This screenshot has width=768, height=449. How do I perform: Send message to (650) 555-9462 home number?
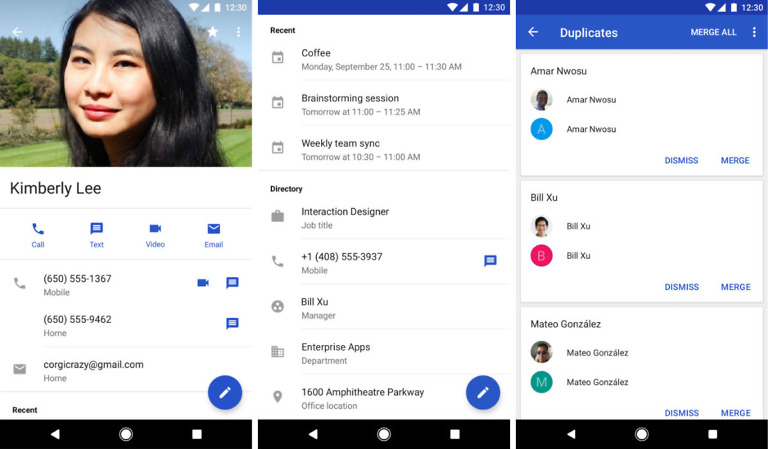click(232, 323)
